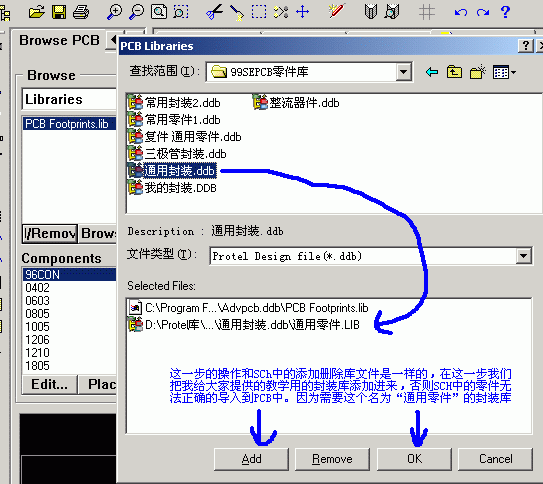Toggle the grid snap icon

click(427, 12)
